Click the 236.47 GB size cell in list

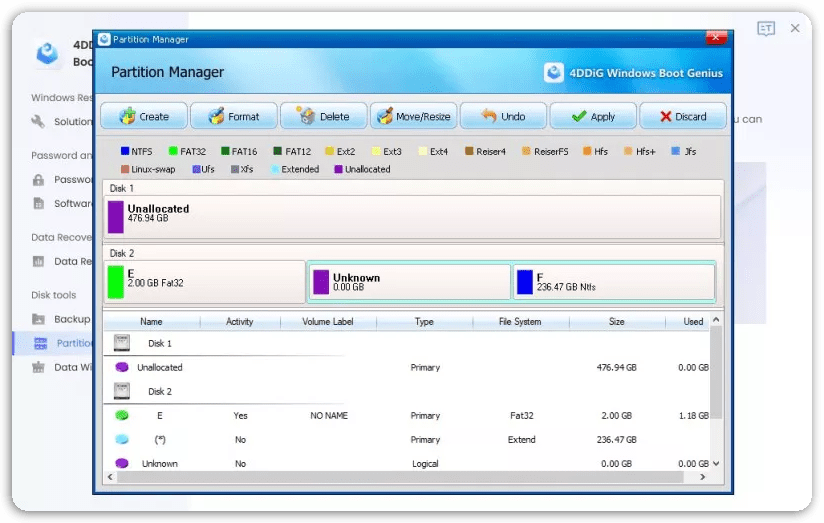(x=616, y=440)
